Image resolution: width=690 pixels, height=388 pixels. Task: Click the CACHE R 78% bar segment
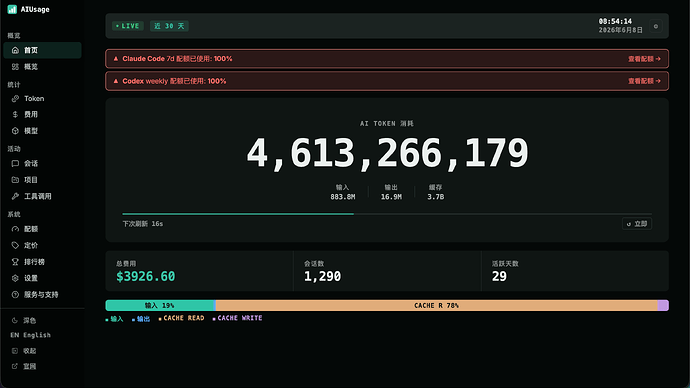[437, 305]
